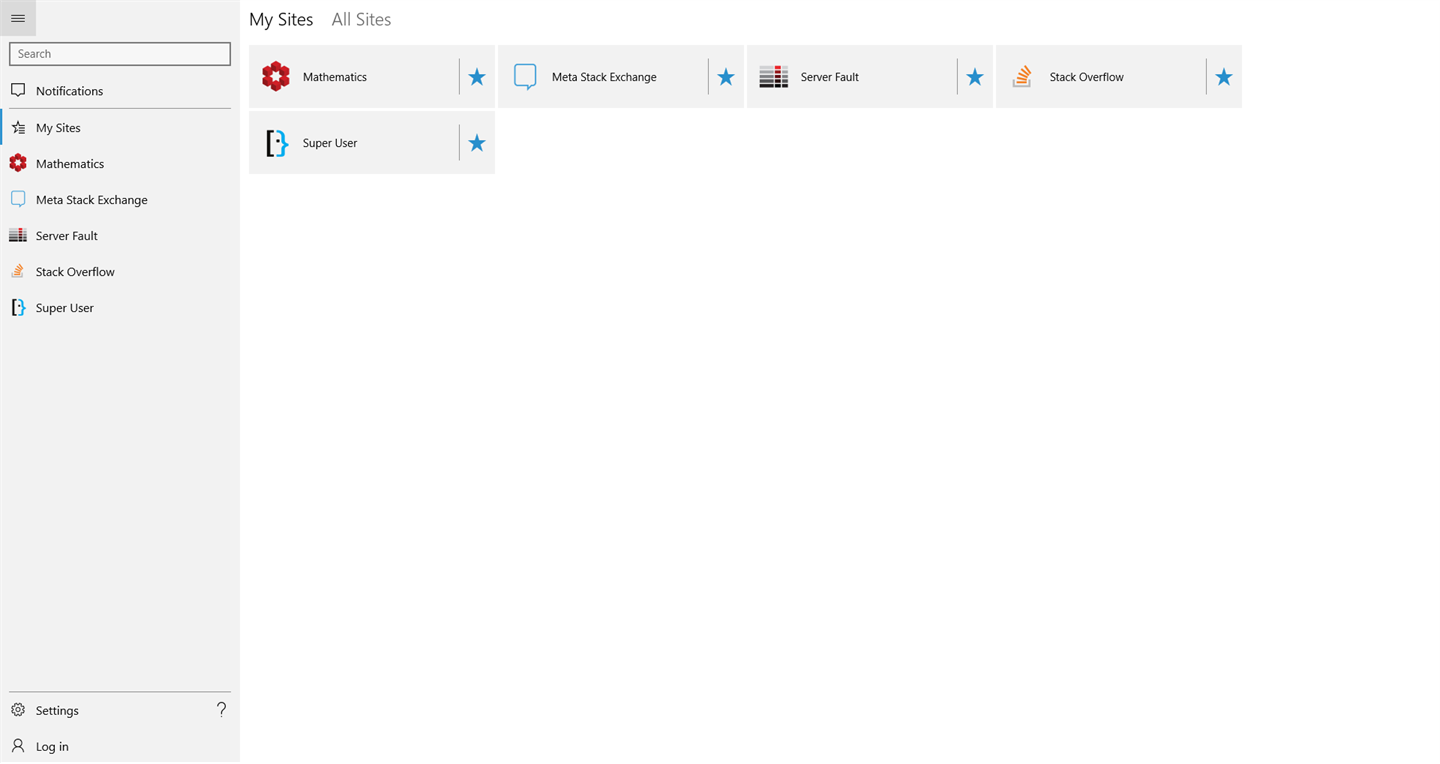1440x764 pixels.
Task: Click My Sites label in sidebar
Action: [58, 128]
